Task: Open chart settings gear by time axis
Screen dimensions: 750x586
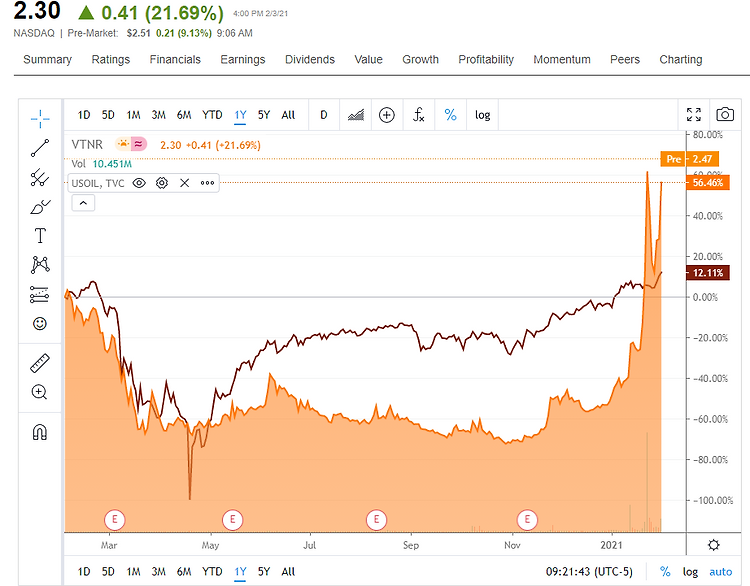Action: click(714, 545)
